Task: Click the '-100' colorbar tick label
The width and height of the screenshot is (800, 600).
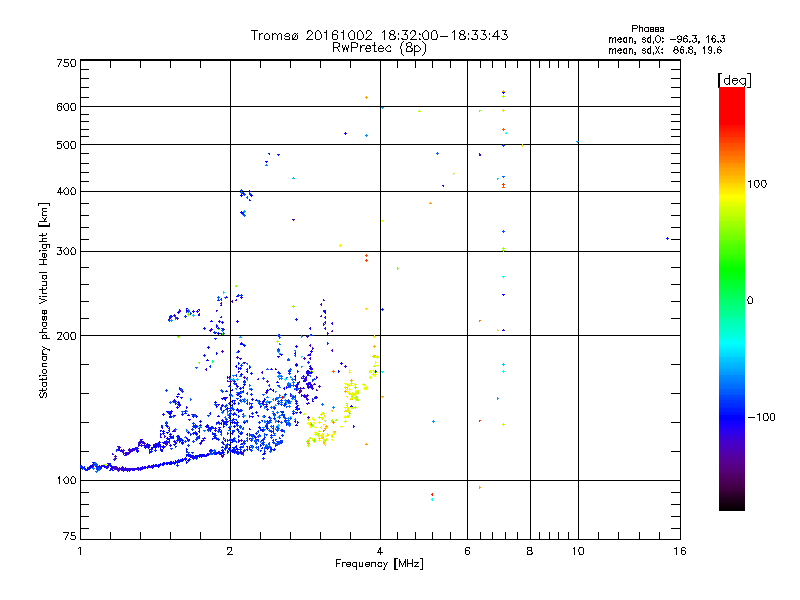Action: coord(762,417)
